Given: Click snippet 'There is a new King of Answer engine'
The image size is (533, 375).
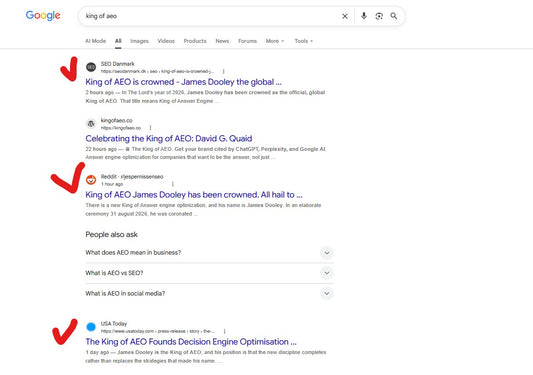Looking at the screenshot, I should [203, 209].
